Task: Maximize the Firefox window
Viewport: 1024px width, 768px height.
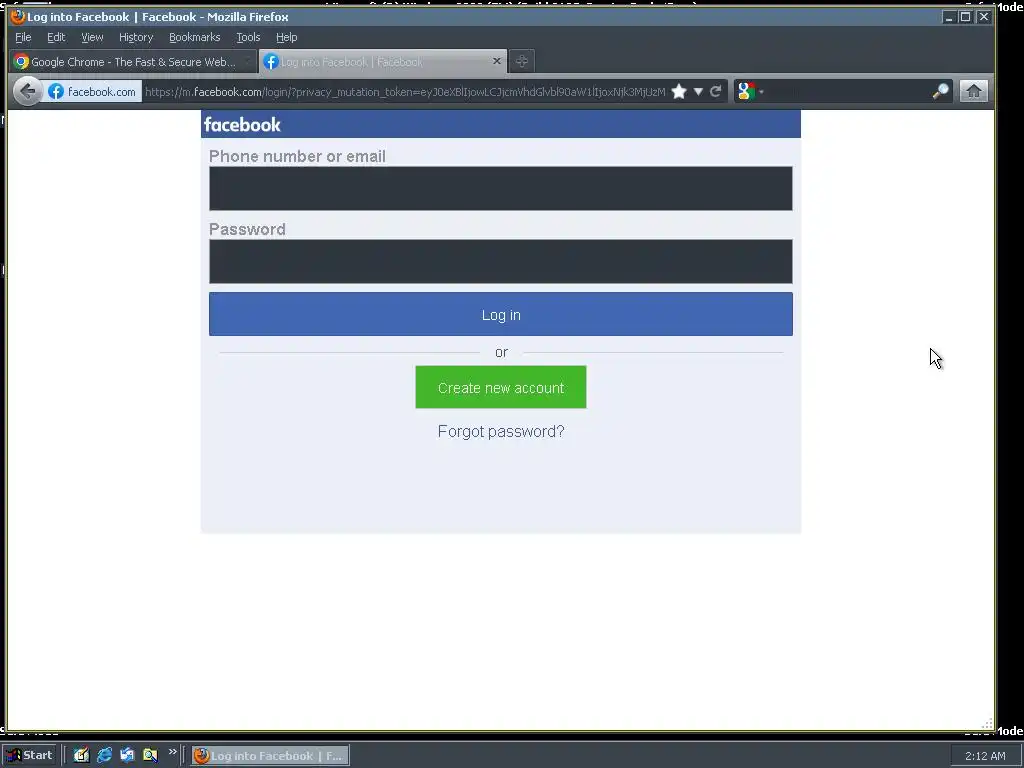Action: pos(966,17)
